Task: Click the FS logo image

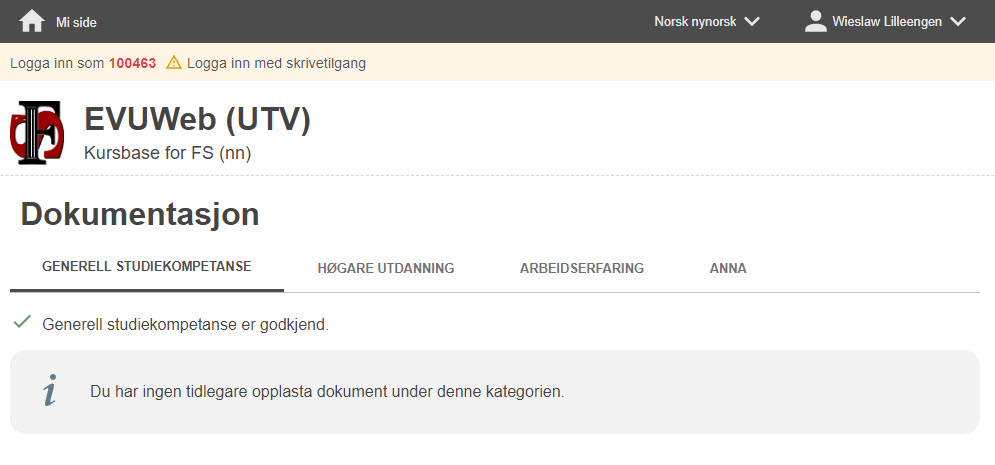Action: pos(37,133)
